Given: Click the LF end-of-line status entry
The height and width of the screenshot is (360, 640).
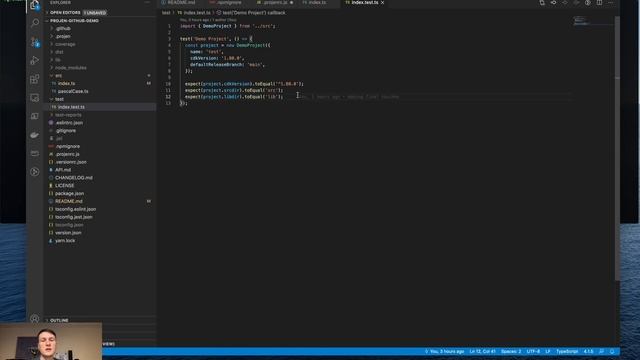Looking at the screenshot, I should click(x=548, y=351).
